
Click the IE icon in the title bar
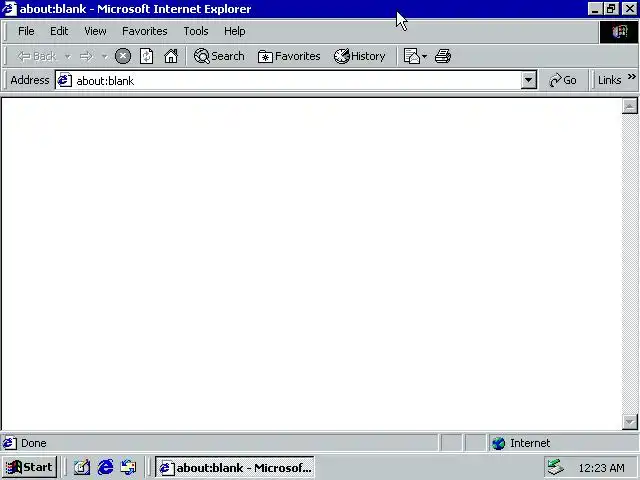(x=9, y=9)
